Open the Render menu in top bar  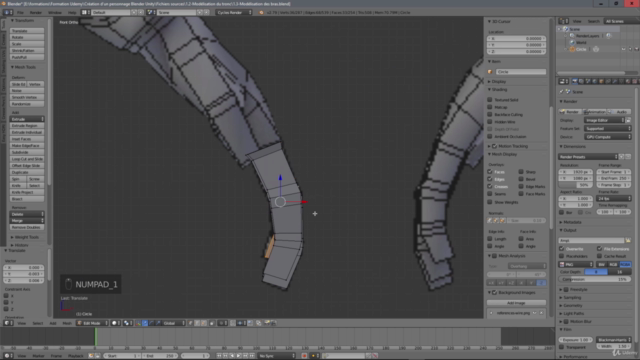(36, 12)
